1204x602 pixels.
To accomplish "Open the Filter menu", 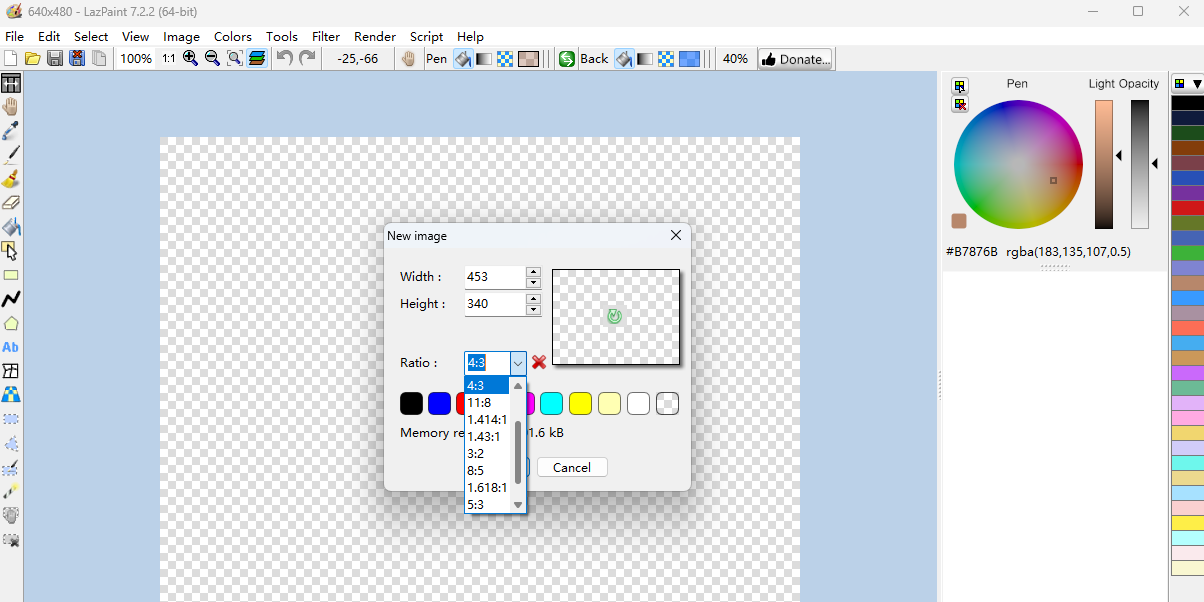I will (326, 36).
